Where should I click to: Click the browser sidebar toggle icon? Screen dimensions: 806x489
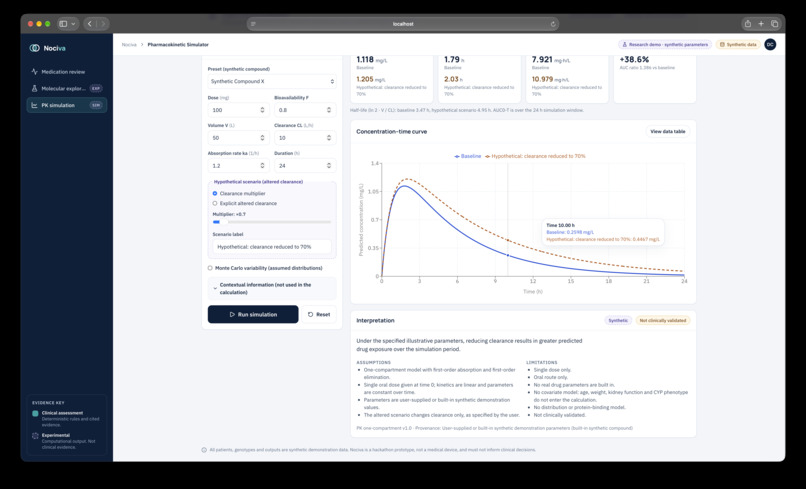click(x=63, y=24)
